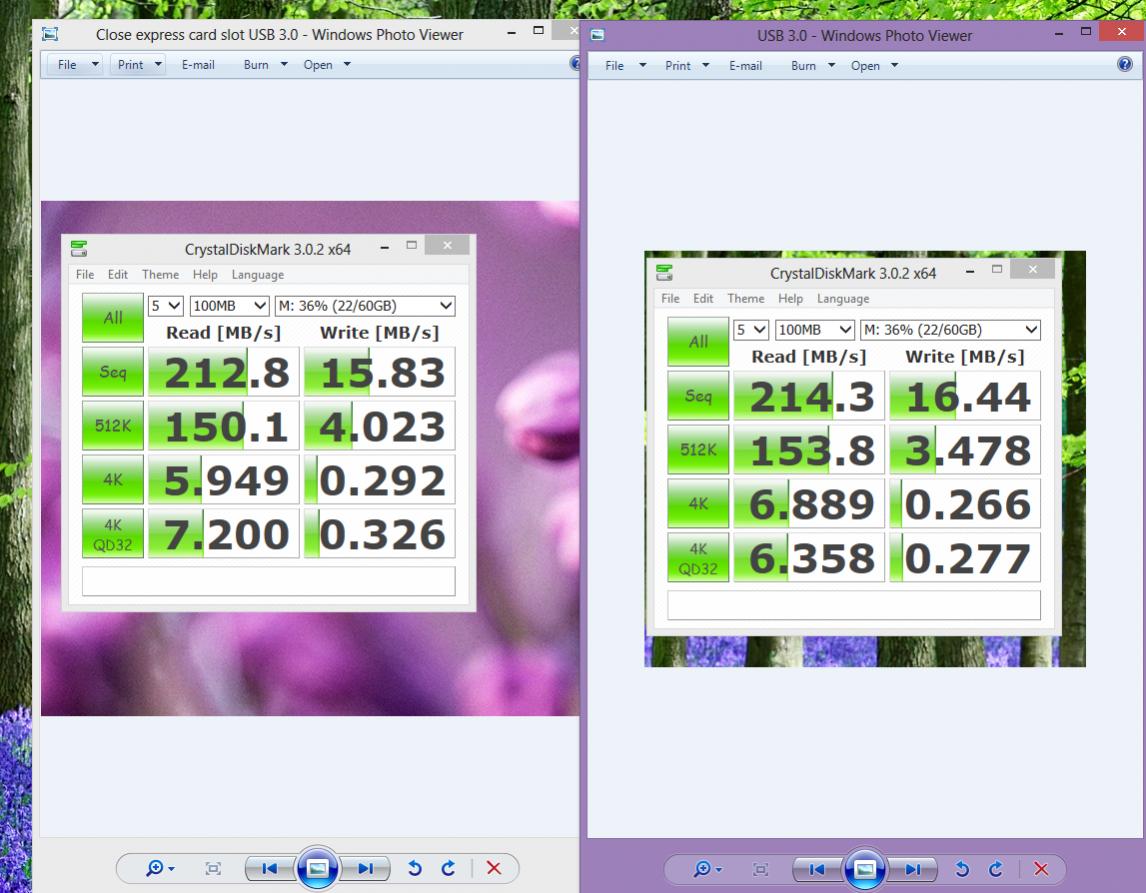Open Help menu in right CrystalDiskMark
This screenshot has width=1146, height=893.
point(790,299)
